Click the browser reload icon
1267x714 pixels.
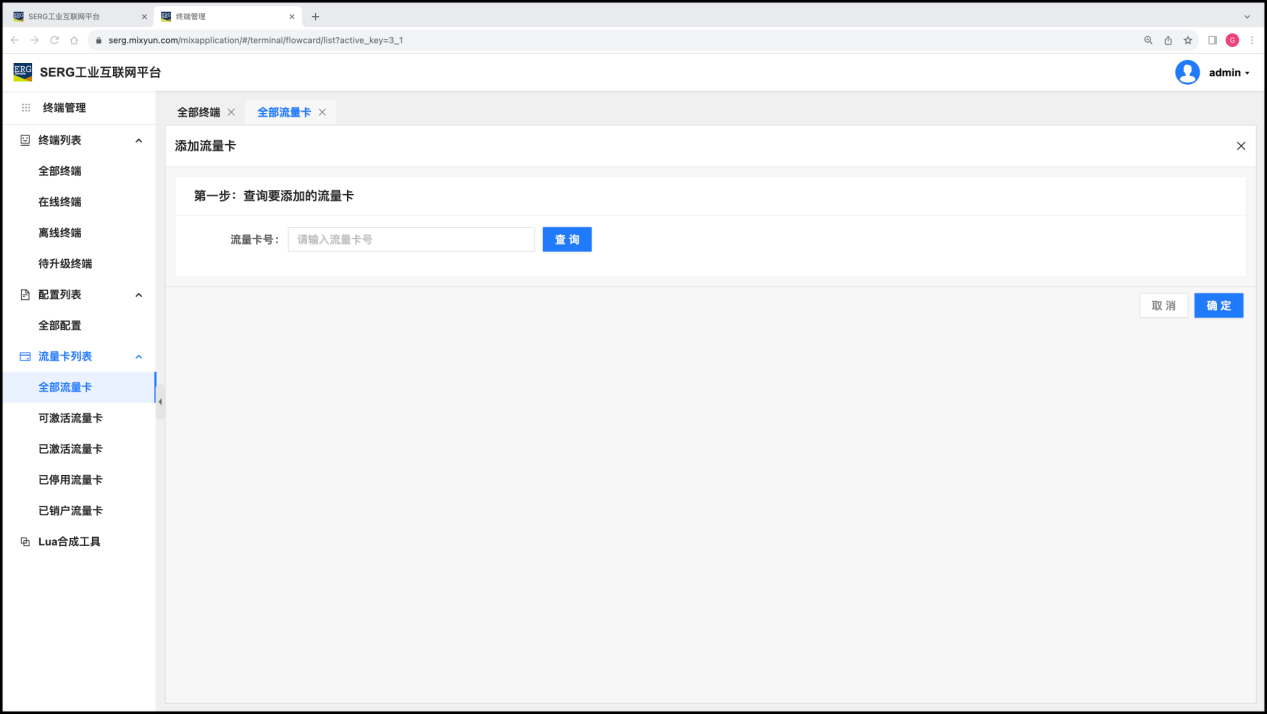(54, 40)
